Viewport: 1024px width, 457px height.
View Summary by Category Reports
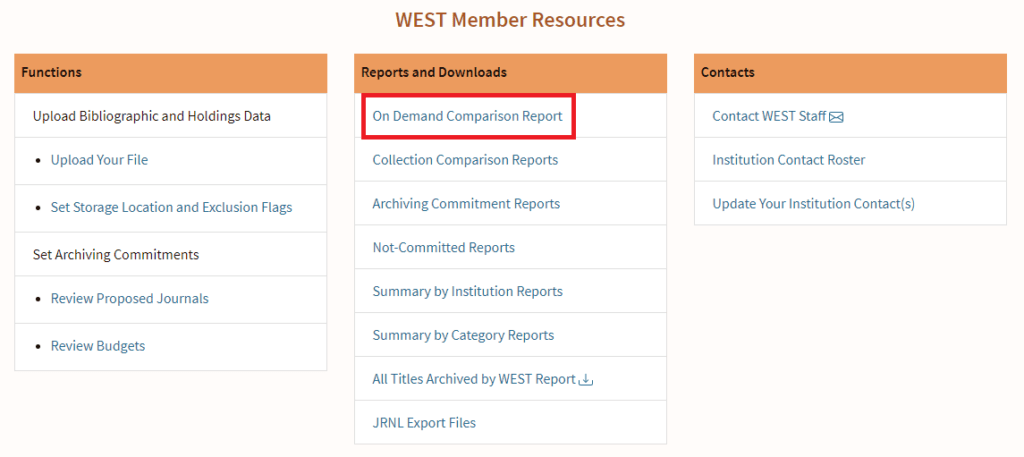(464, 335)
